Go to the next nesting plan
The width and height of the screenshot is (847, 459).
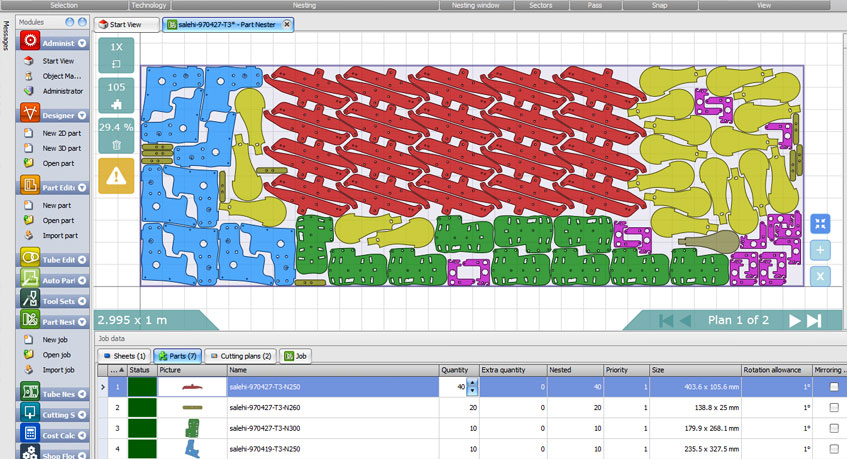coord(795,321)
